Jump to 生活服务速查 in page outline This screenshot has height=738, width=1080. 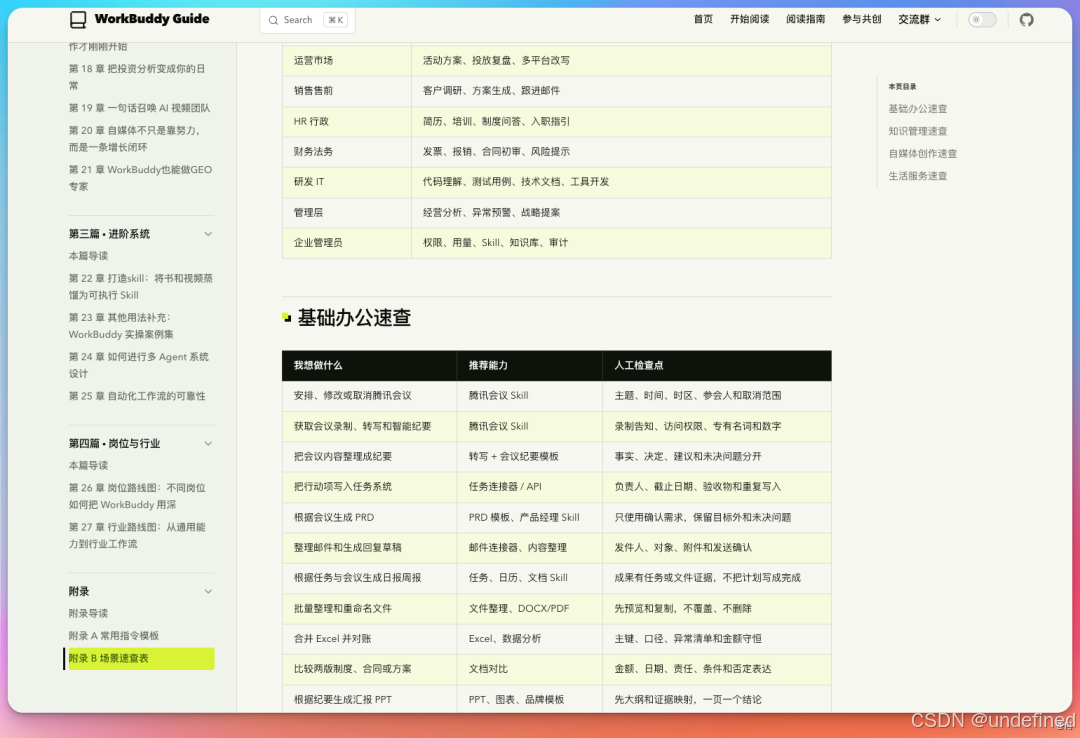point(917,176)
